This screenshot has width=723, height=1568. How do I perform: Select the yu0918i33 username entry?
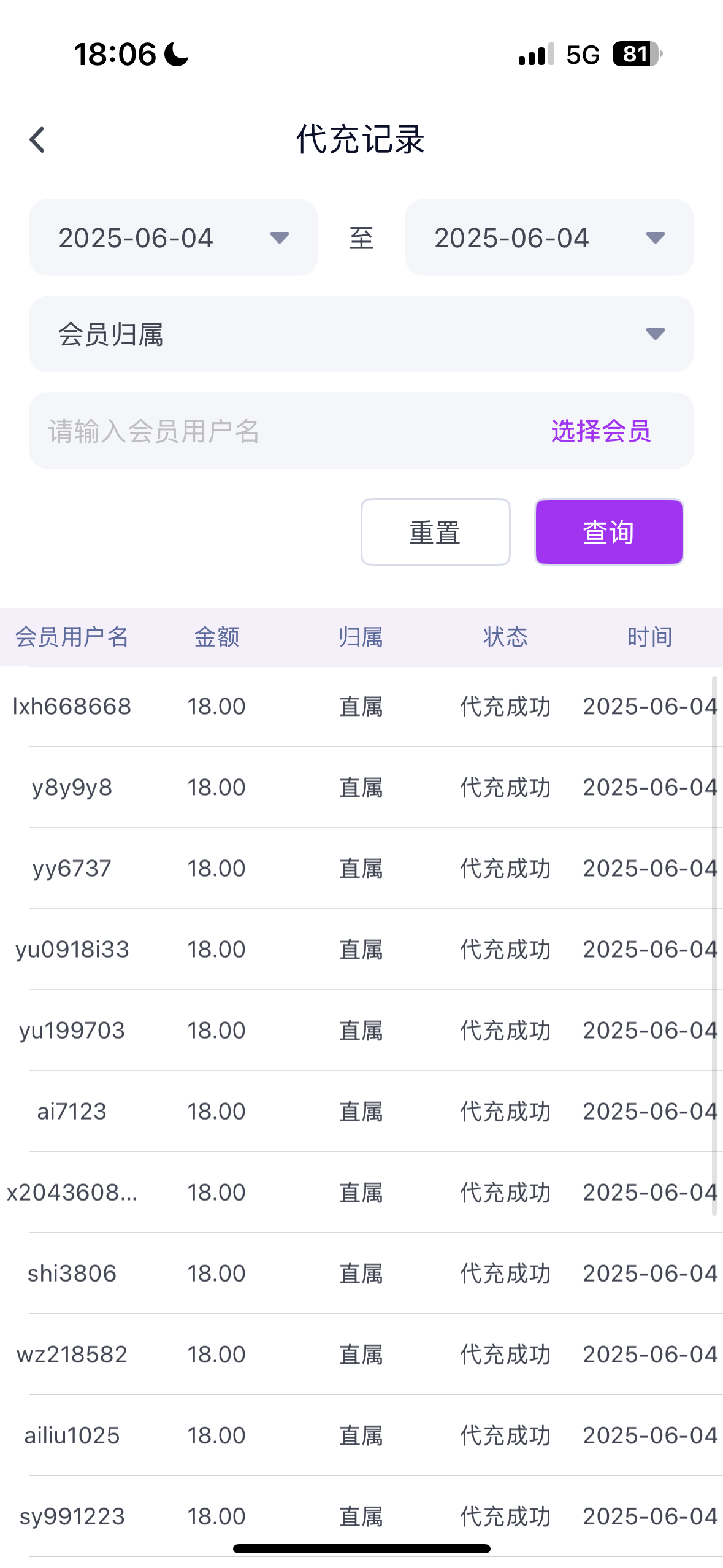(72, 950)
